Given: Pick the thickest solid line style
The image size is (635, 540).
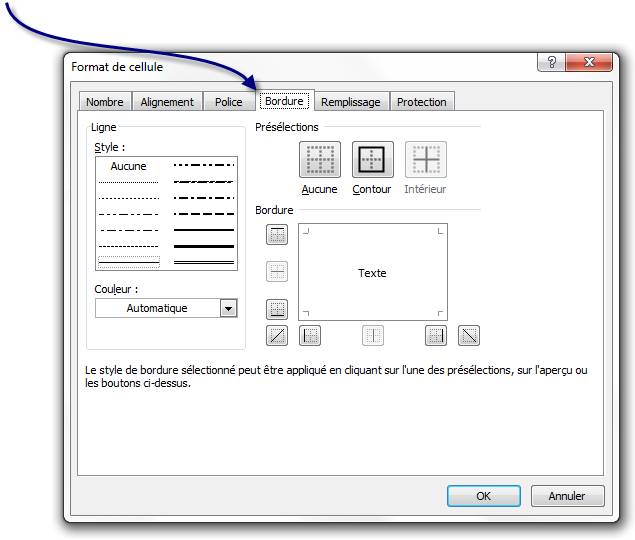Looking at the screenshot, I should (x=204, y=245).
